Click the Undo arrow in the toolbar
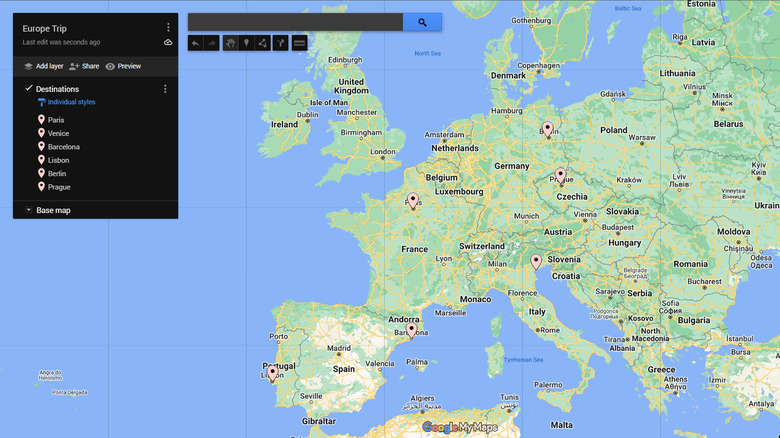The width and height of the screenshot is (780, 438). 195,43
